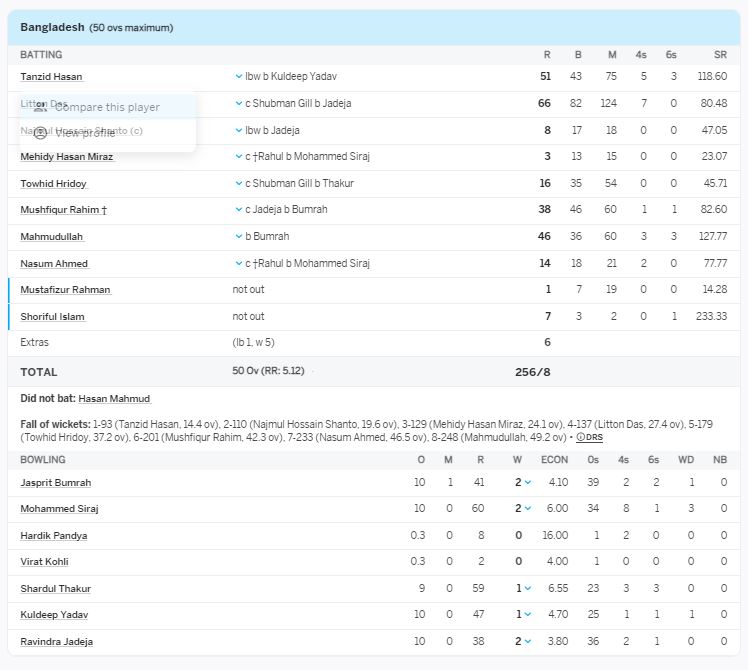Open Mohammed Siraj's wickets dropdown
Screen dimensions: 748x670
[x=527, y=509]
